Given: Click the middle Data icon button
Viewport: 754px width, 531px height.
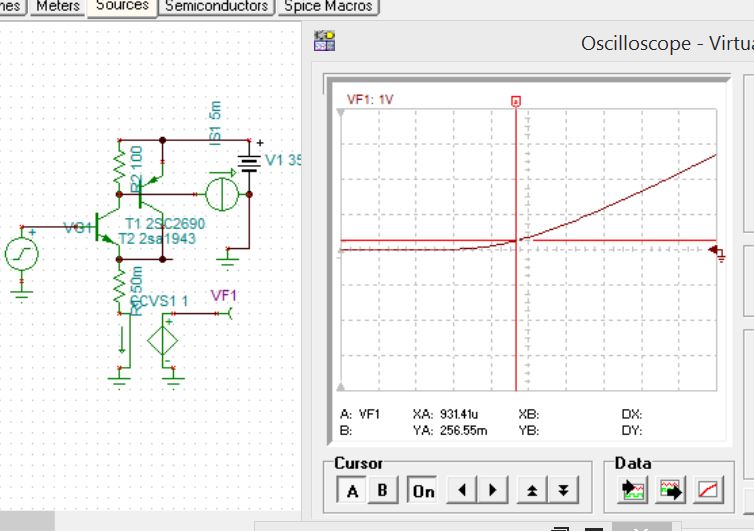Looking at the screenshot, I should pyautogui.click(x=671, y=490).
